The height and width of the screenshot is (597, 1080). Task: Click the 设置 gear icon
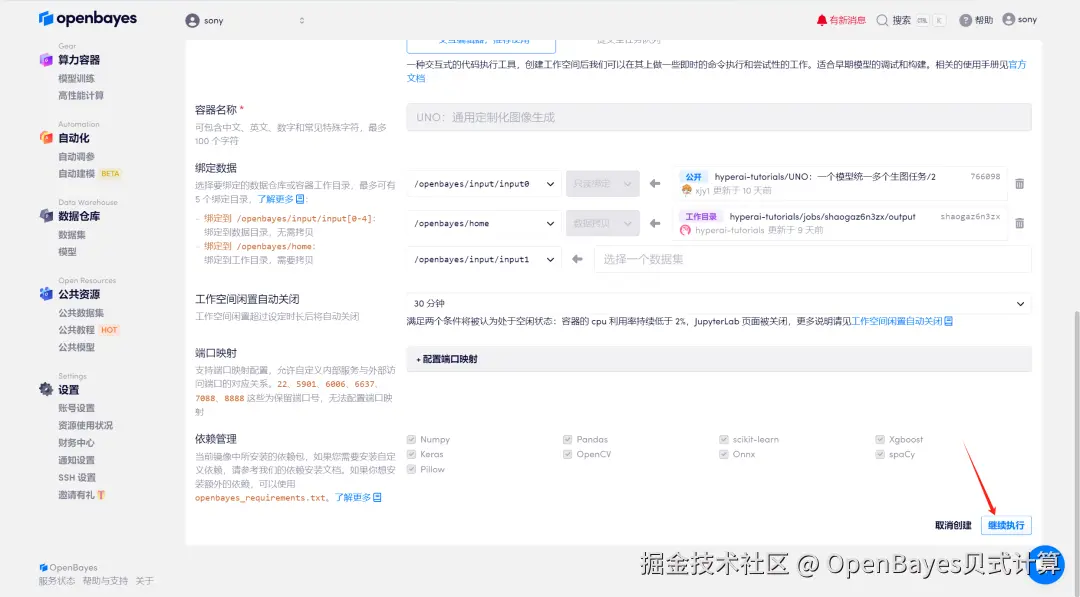point(46,390)
